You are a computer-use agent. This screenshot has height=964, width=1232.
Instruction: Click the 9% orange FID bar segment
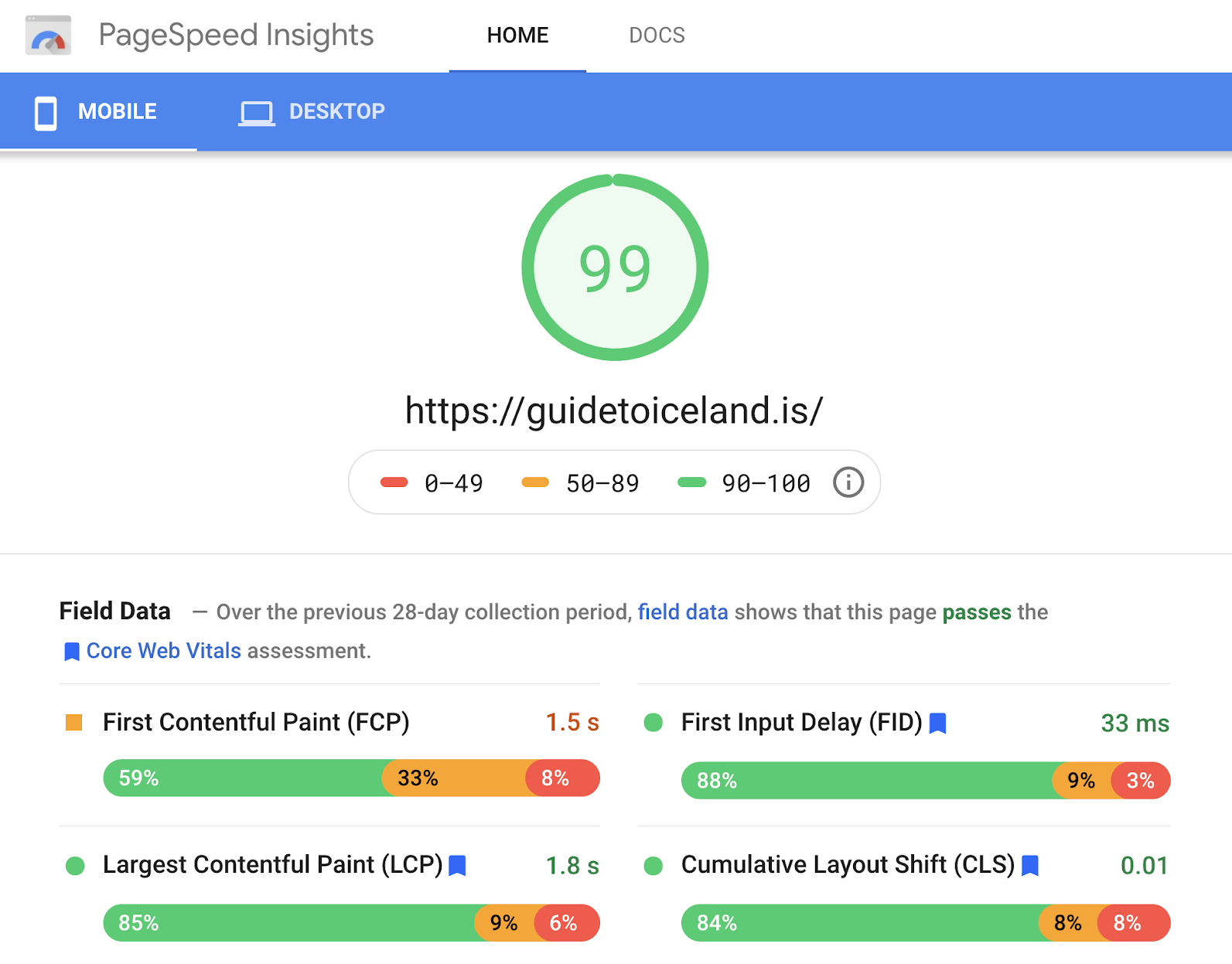[x=1081, y=781]
